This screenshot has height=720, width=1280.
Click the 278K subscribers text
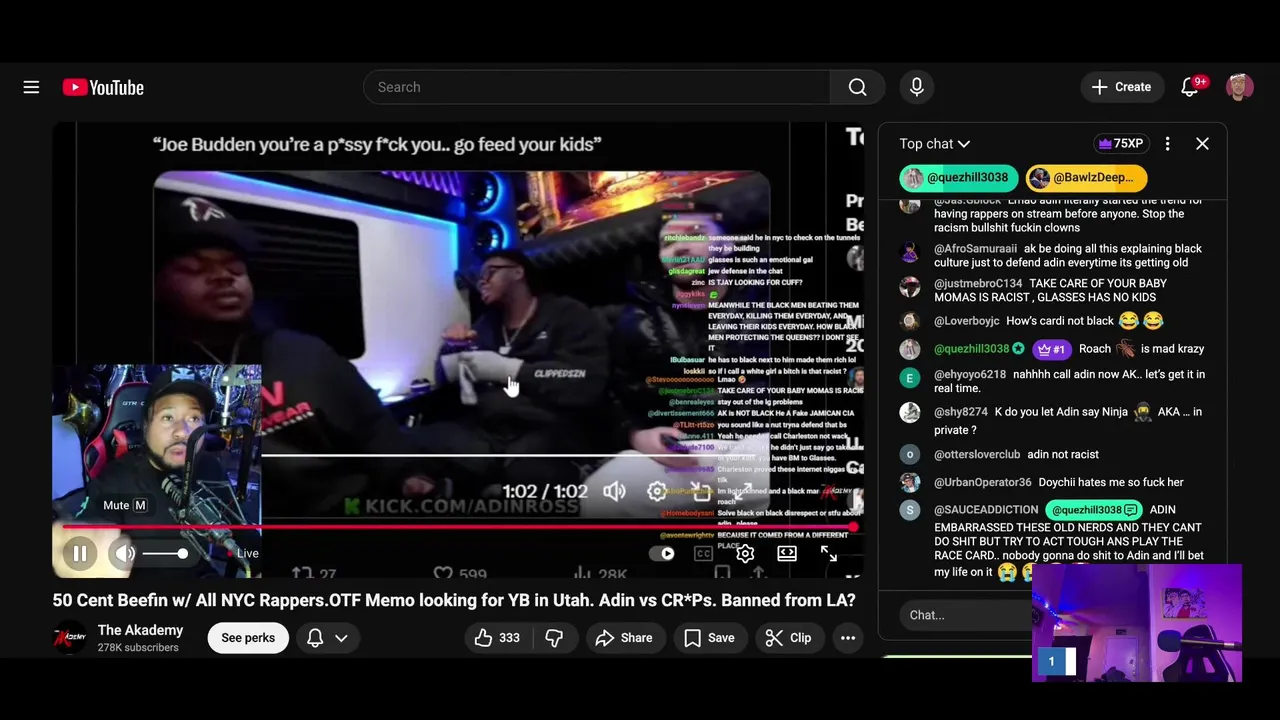[138, 648]
